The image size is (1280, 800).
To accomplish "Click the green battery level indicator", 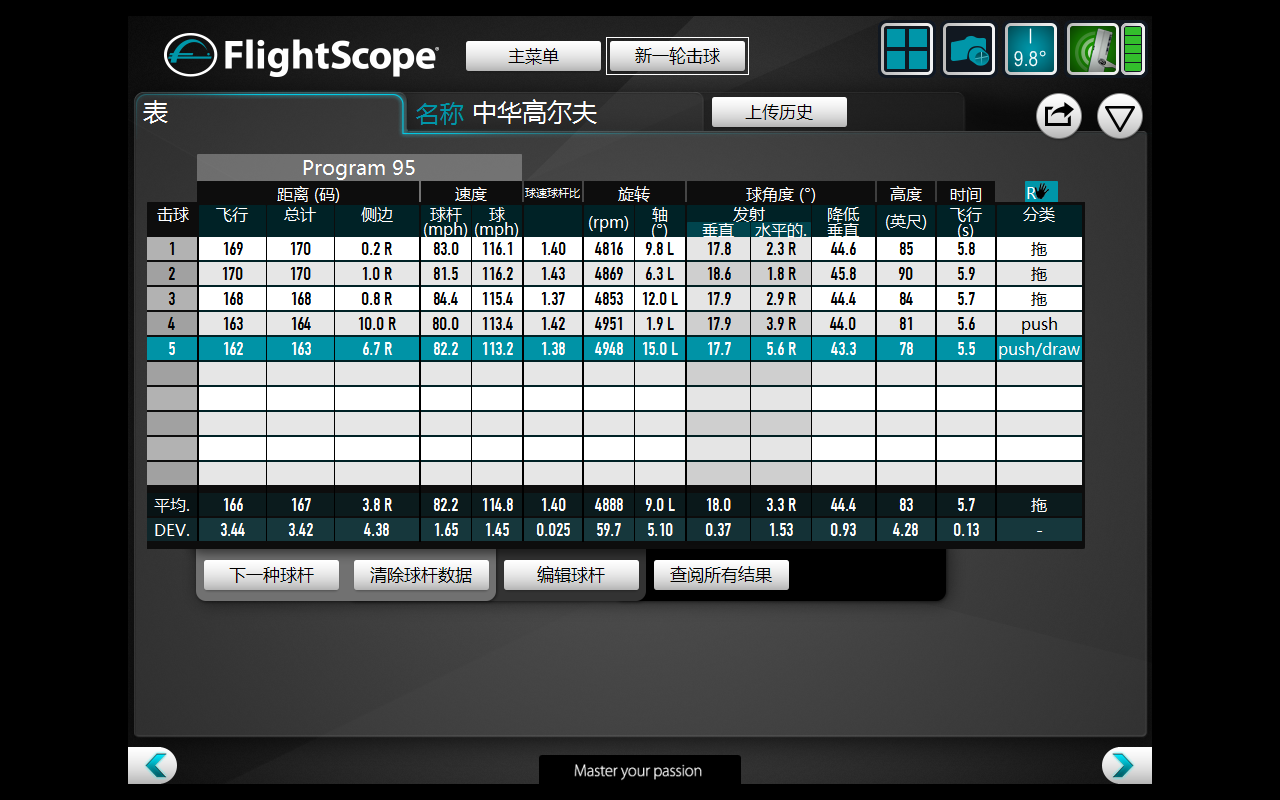I will click(1133, 49).
